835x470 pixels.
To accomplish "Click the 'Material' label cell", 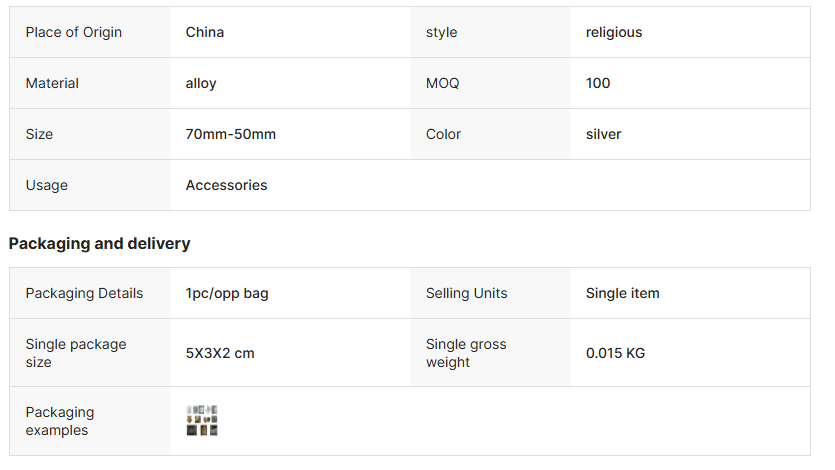I will pos(52,83).
